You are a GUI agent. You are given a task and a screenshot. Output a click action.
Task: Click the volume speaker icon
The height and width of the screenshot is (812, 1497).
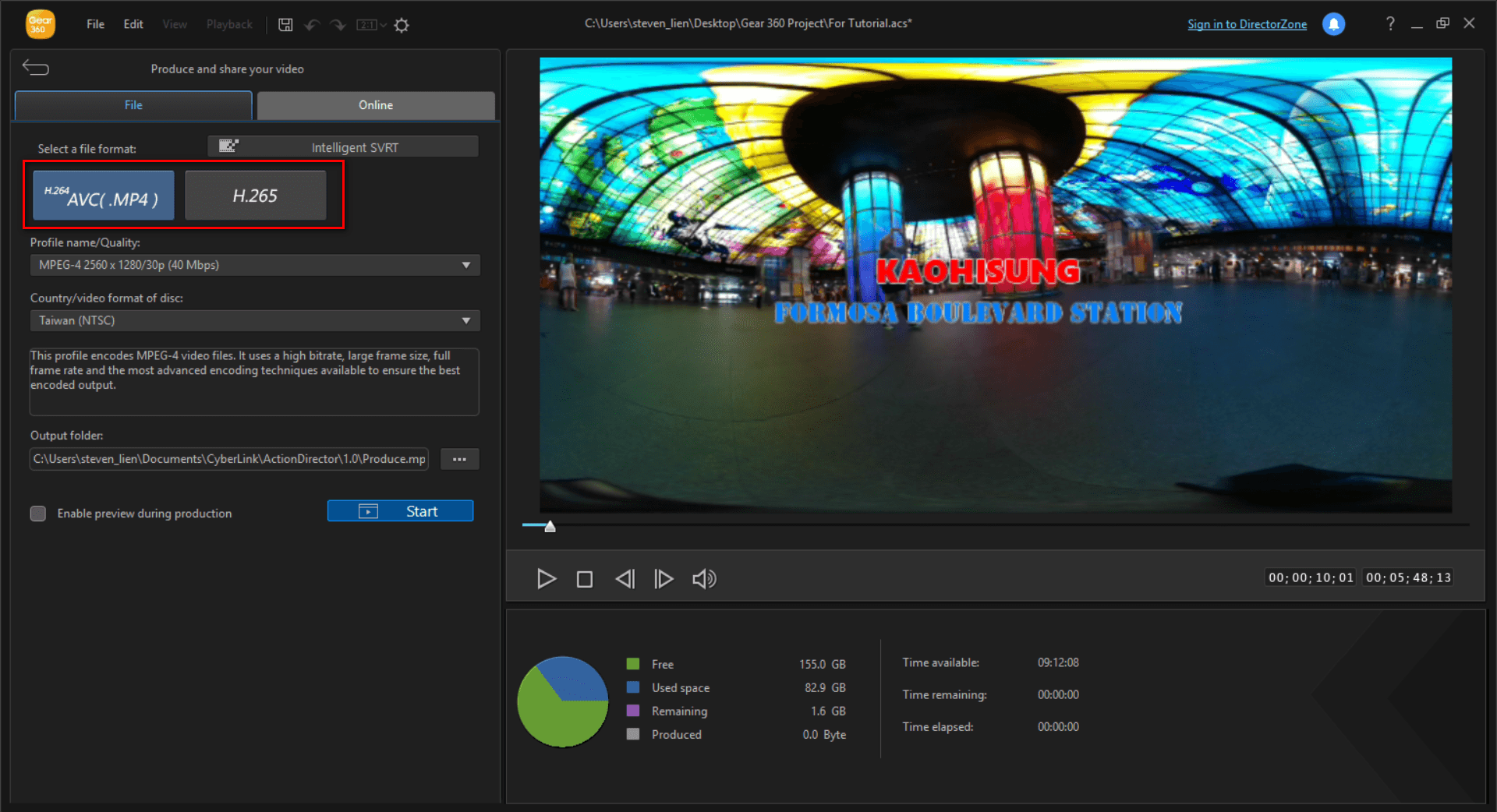(704, 578)
